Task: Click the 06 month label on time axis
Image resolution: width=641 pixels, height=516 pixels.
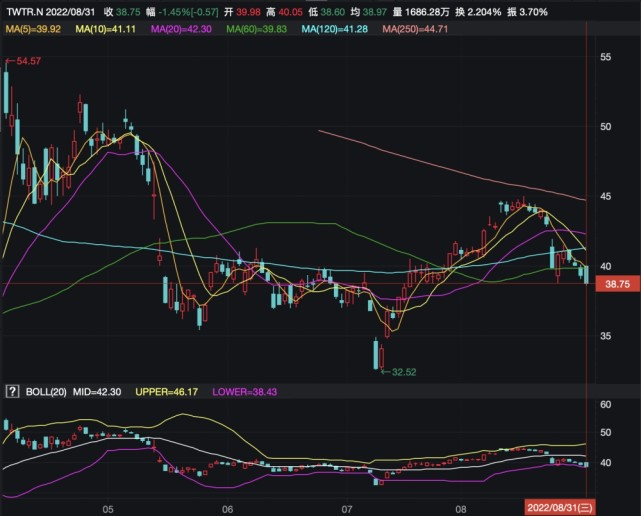Action: (x=227, y=508)
